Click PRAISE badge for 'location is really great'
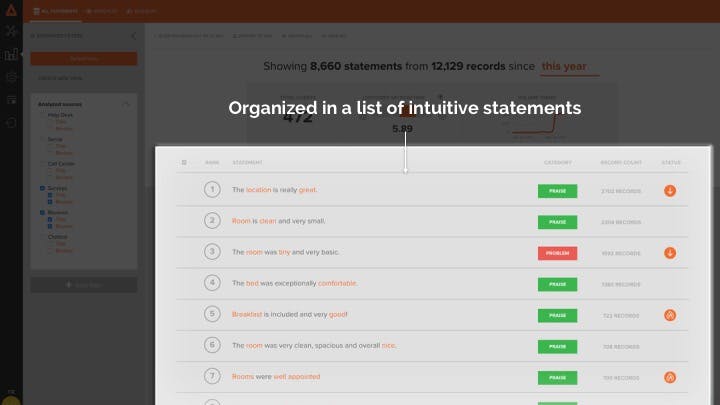Image resolution: width=720 pixels, height=405 pixels. click(557, 191)
